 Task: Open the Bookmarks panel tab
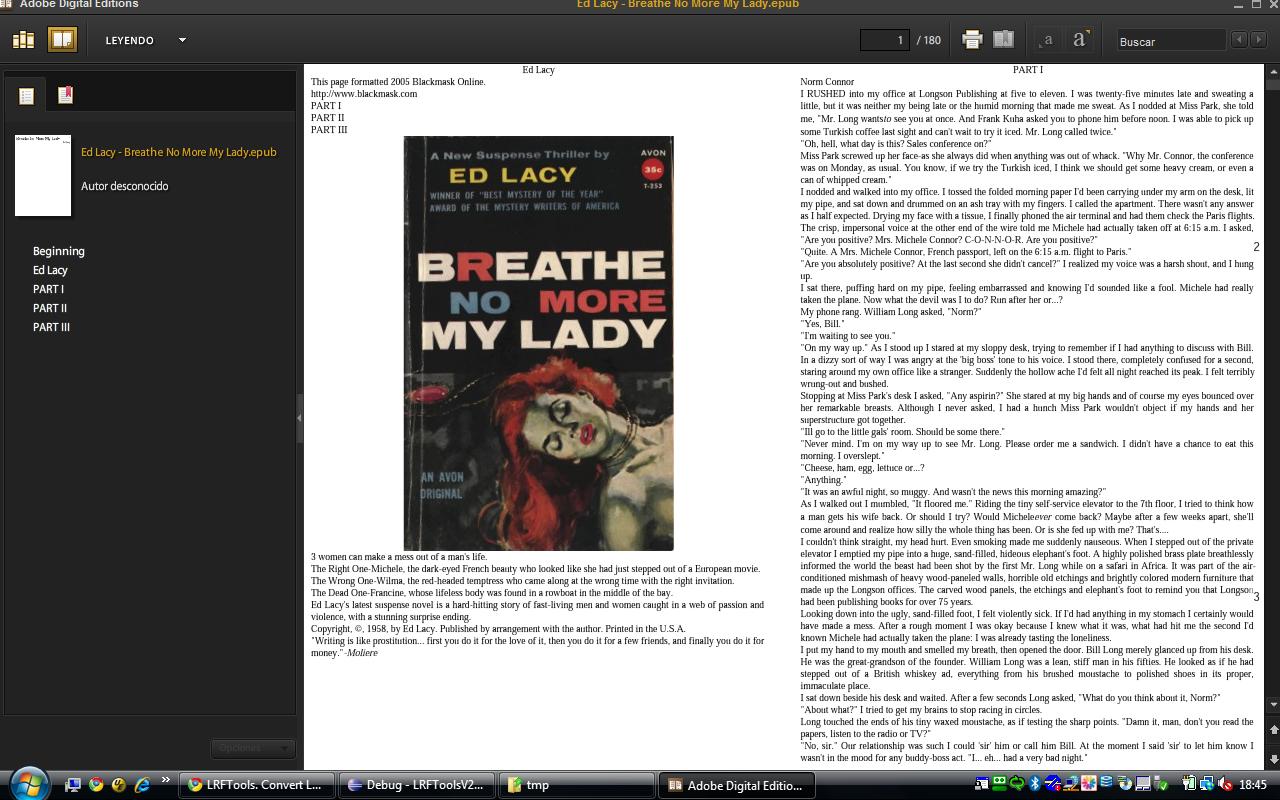pos(65,95)
